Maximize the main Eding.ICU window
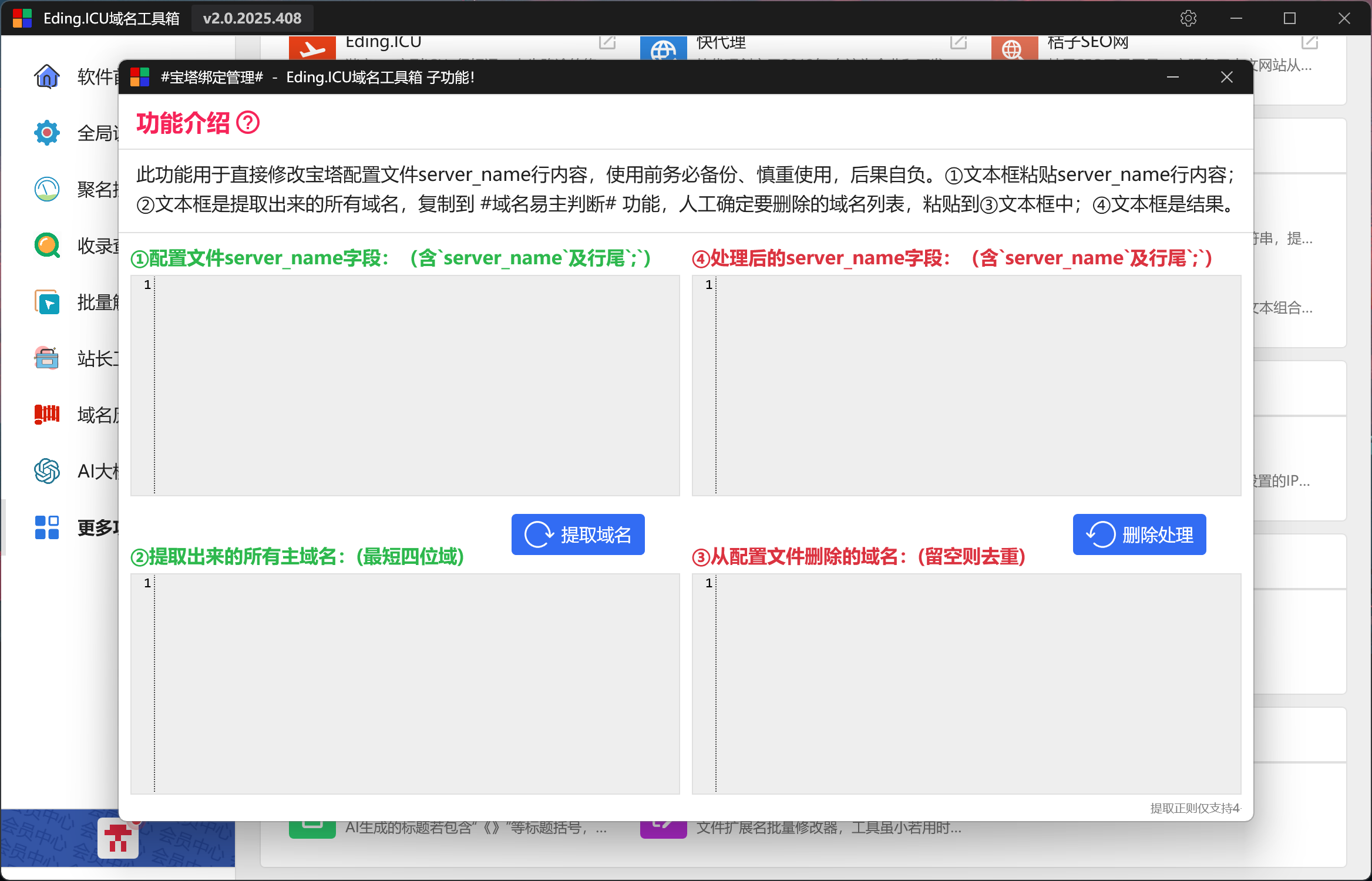This screenshot has height=881, width=1372. coord(1290,18)
